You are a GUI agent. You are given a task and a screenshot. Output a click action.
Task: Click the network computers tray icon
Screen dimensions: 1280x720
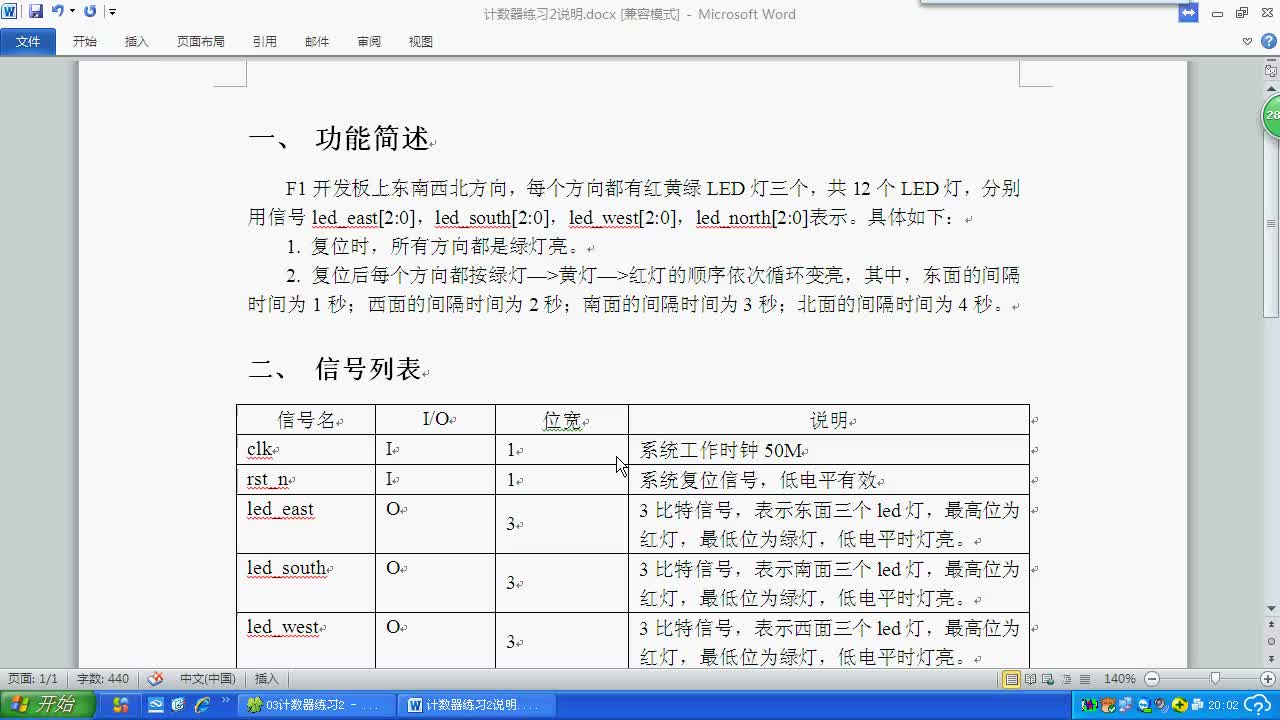click(x=1125, y=705)
